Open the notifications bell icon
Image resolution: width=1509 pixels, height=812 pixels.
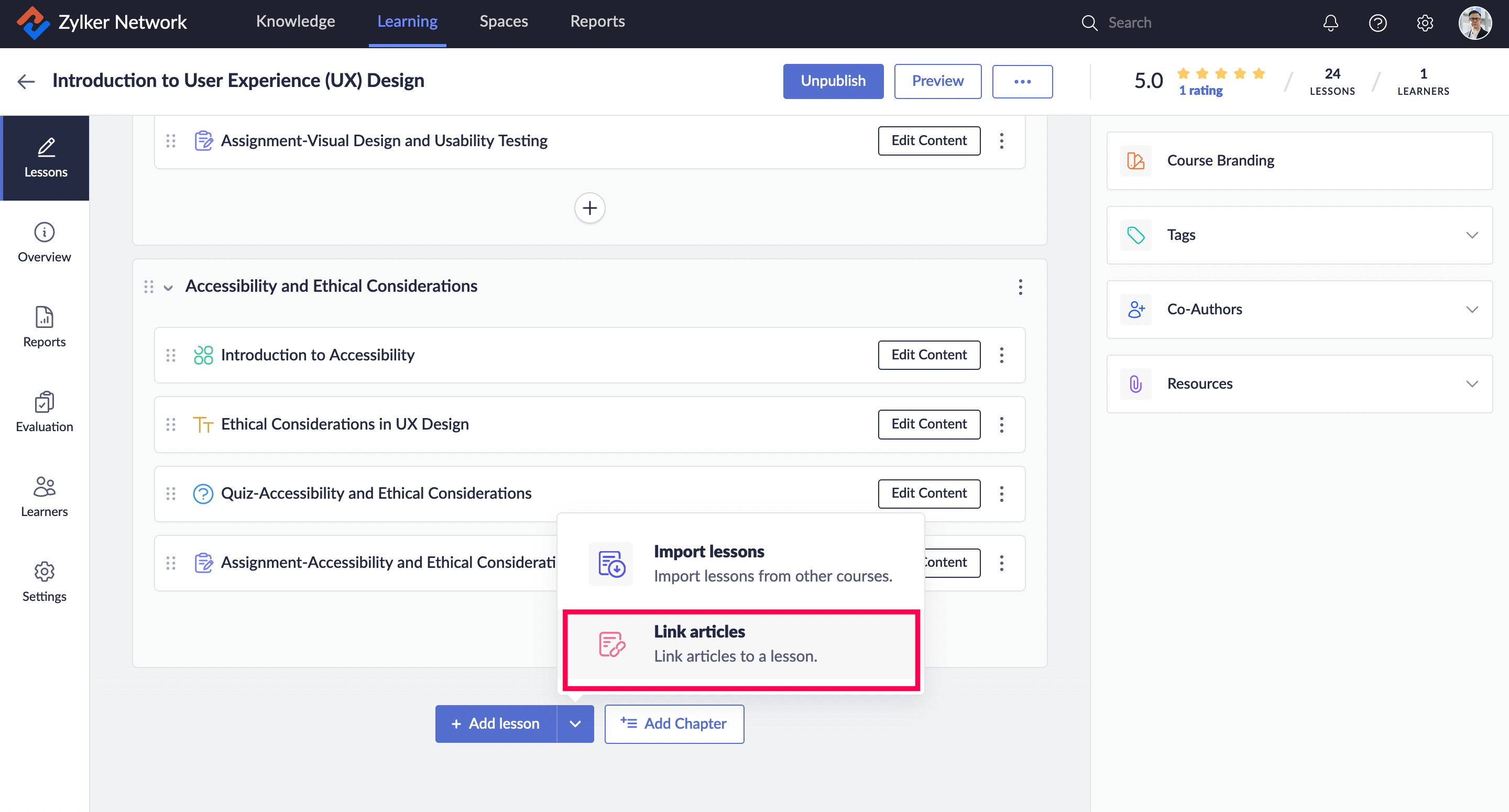pyautogui.click(x=1330, y=23)
